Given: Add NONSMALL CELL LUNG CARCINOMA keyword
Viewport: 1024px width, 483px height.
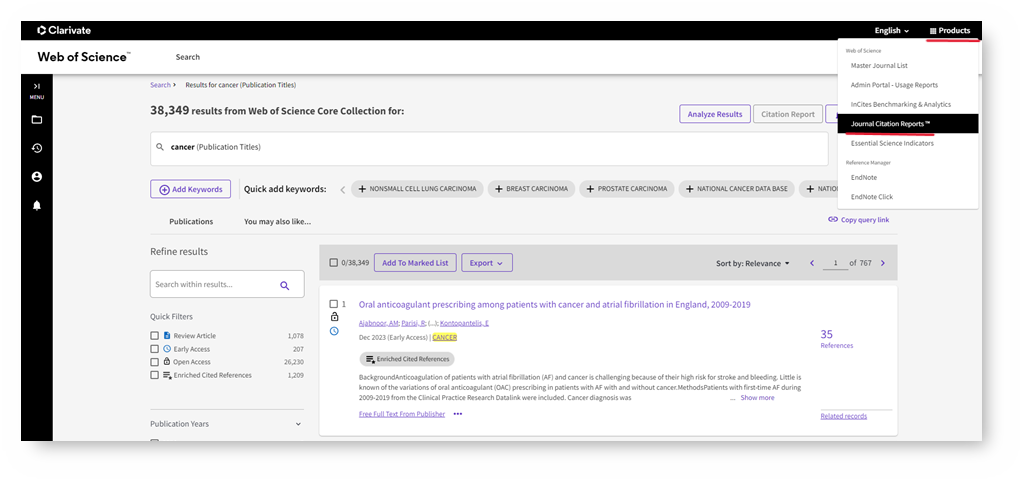Looking at the screenshot, I should point(417,189).
